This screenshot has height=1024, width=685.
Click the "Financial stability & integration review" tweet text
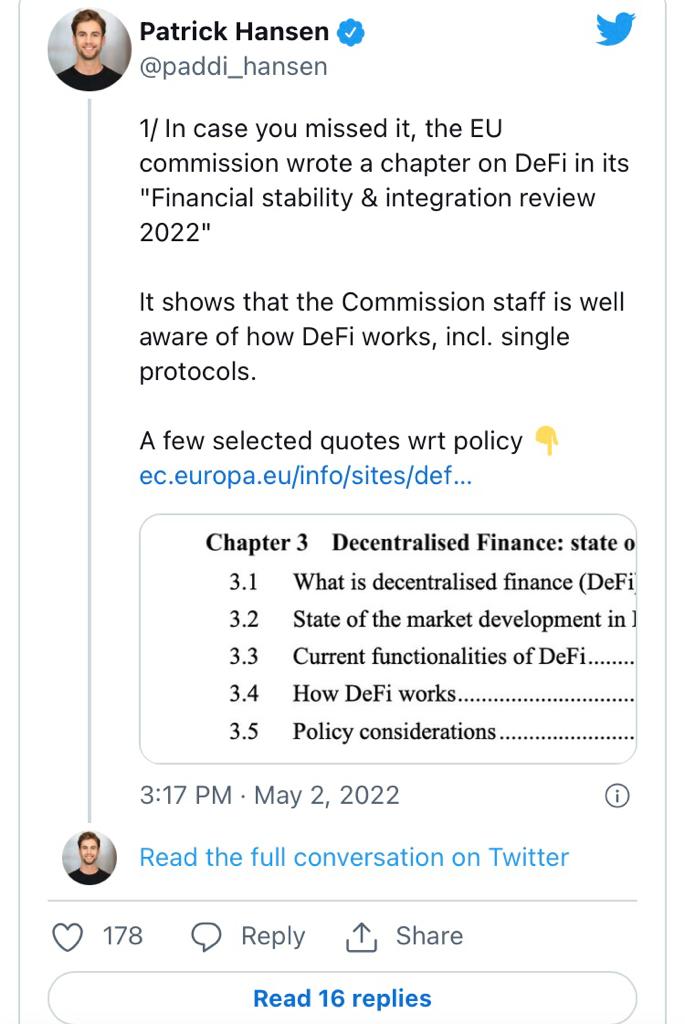(367, 197)
